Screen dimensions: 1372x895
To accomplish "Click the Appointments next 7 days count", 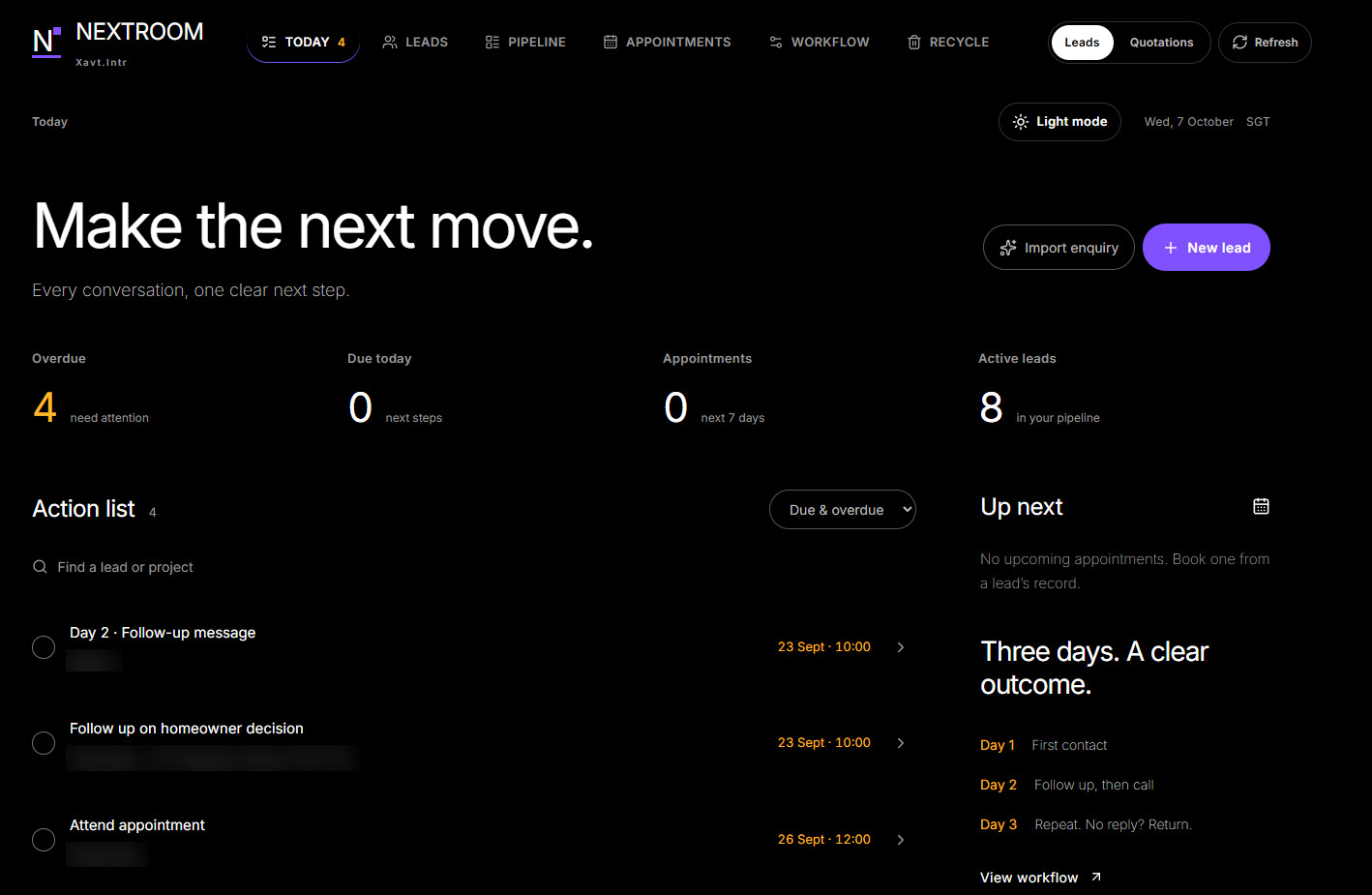I will click(675, 407).
